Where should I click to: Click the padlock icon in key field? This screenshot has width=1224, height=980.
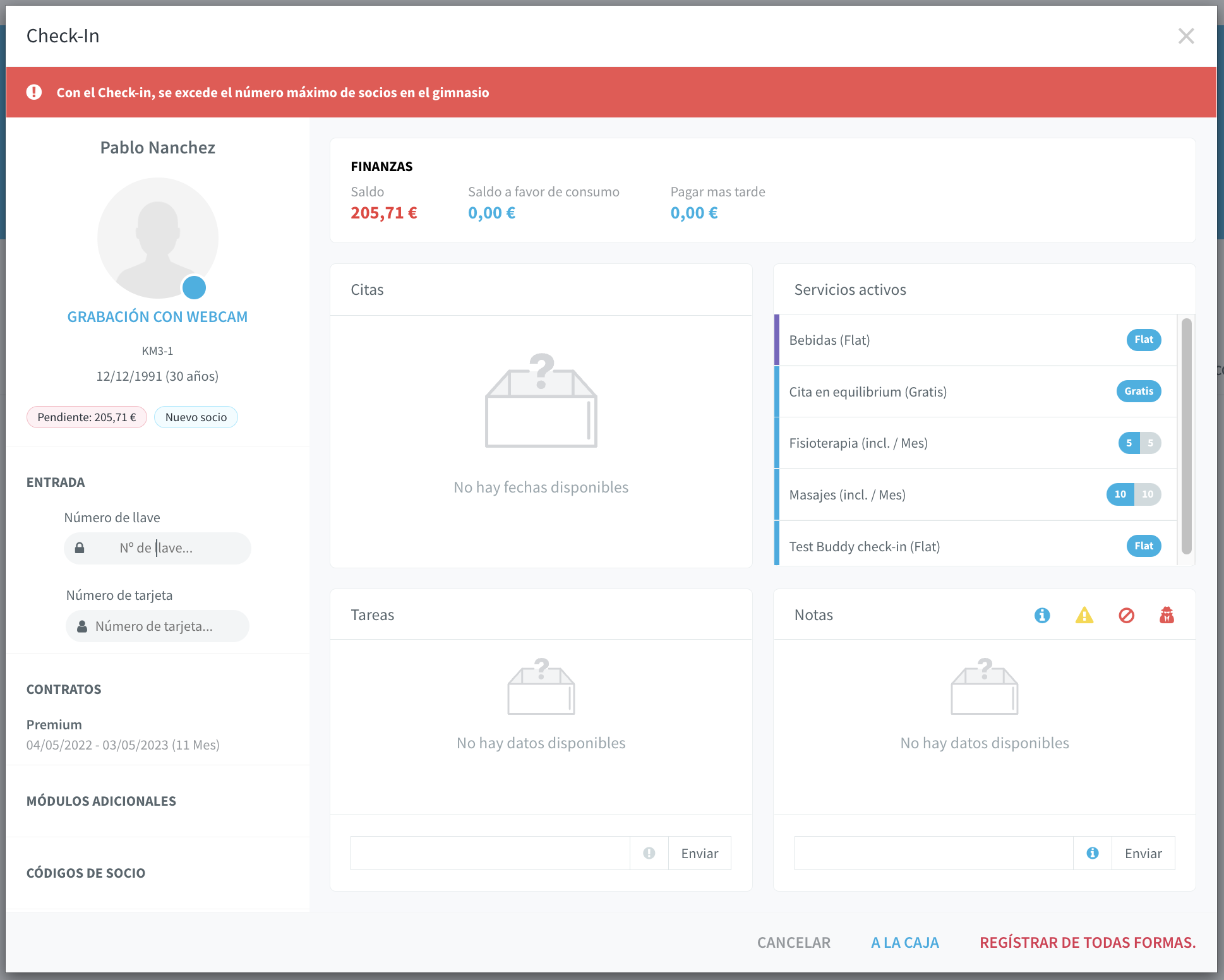[x=80, y=547]
